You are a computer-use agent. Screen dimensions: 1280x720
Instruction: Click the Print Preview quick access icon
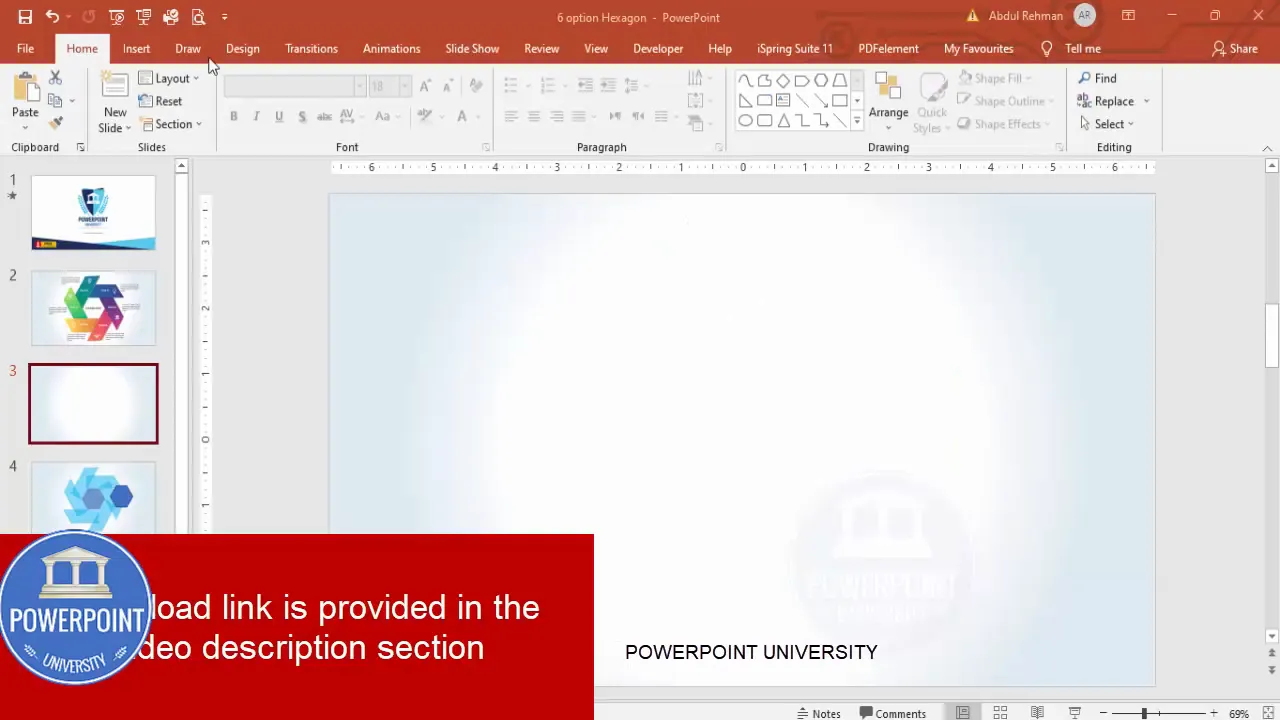198,17
